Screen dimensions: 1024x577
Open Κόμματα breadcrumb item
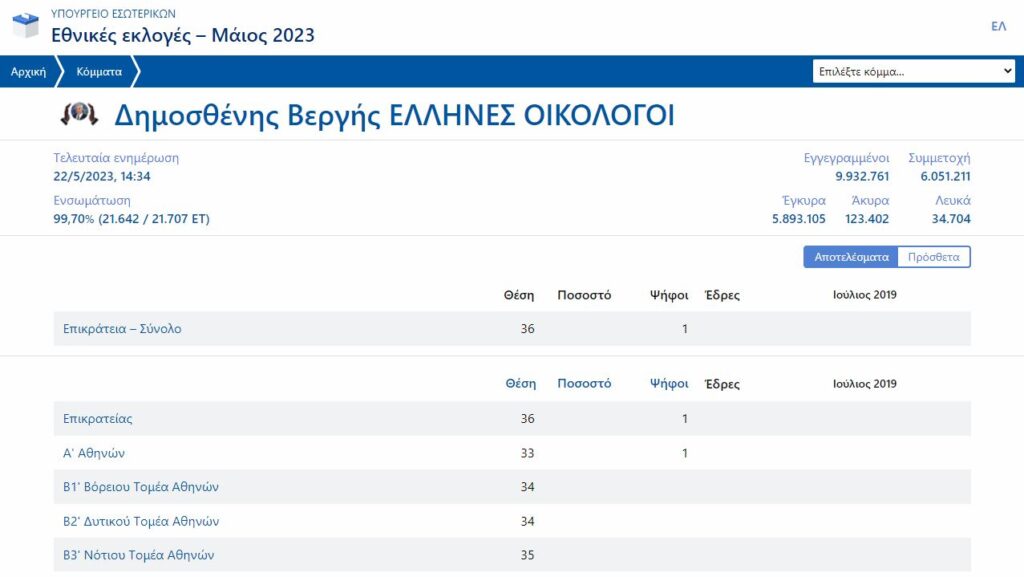click(x=99, y=72)
